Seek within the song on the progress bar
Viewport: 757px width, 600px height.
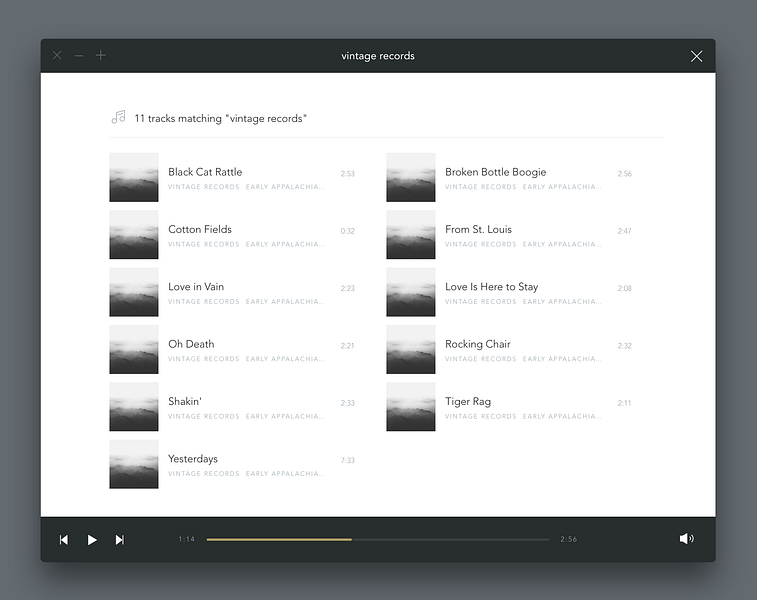pyautogui.click(x=378, y=539)
